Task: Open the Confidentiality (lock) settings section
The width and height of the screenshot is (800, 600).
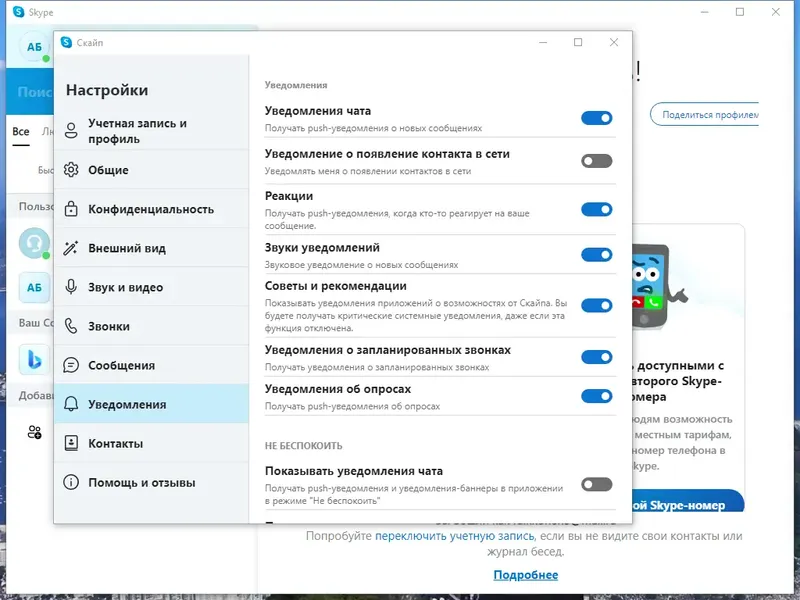Action: point(71,209)
